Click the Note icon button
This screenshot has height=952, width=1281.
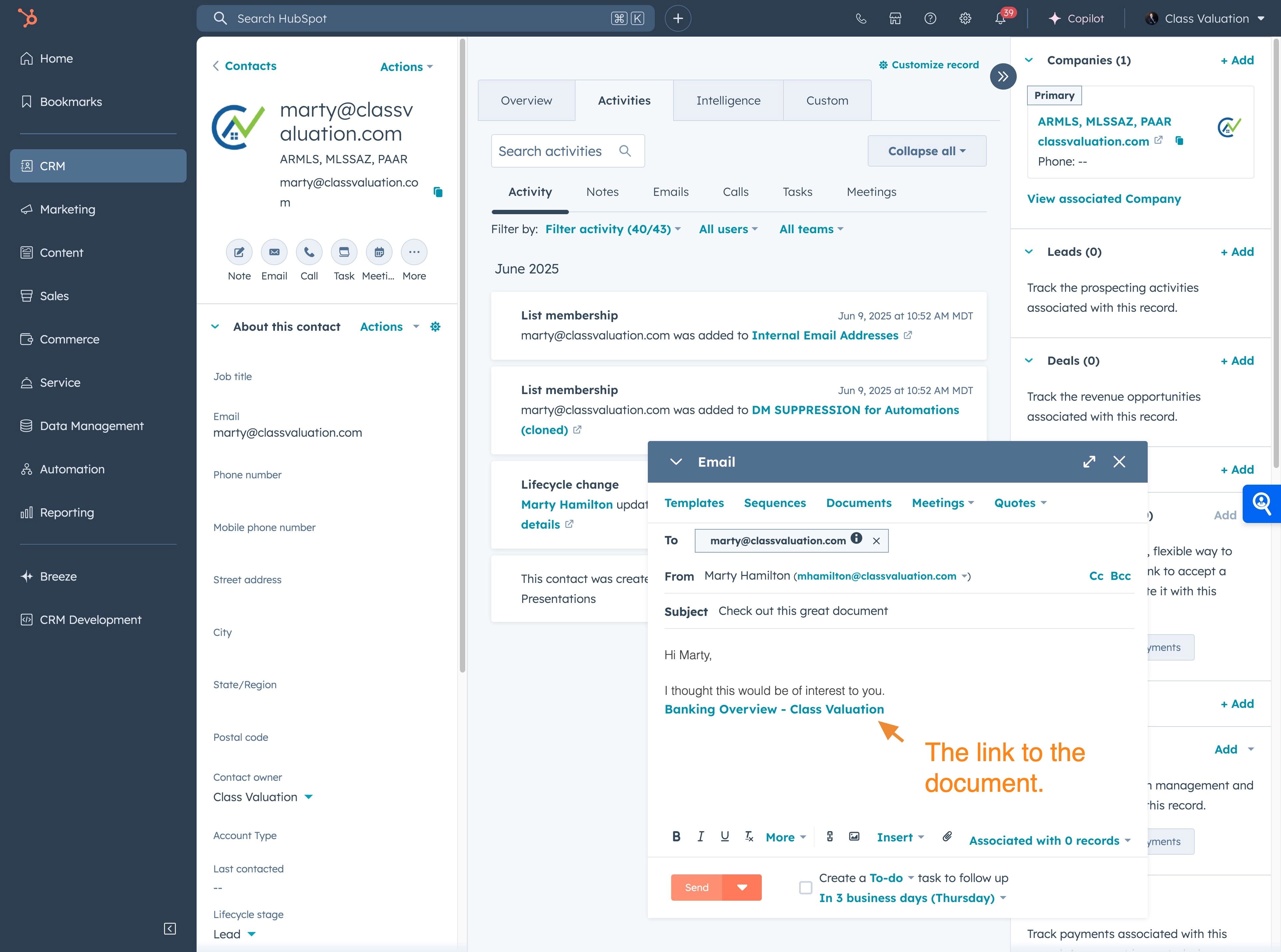click(x=239, y=252)
